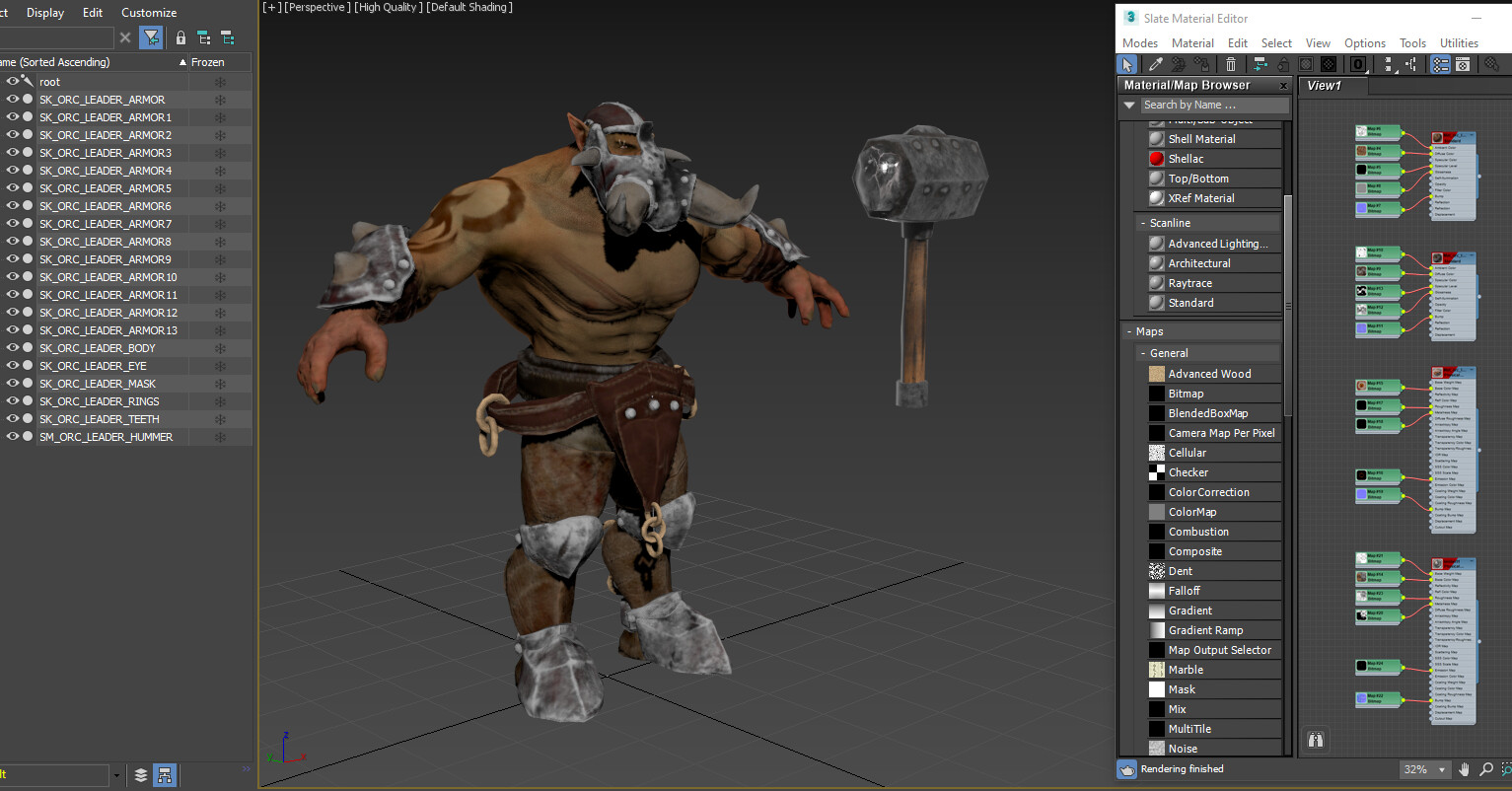Select the Pick Material from Object eyedropper
Screen dimensions: 1512x791
[x=1155, y=63]
